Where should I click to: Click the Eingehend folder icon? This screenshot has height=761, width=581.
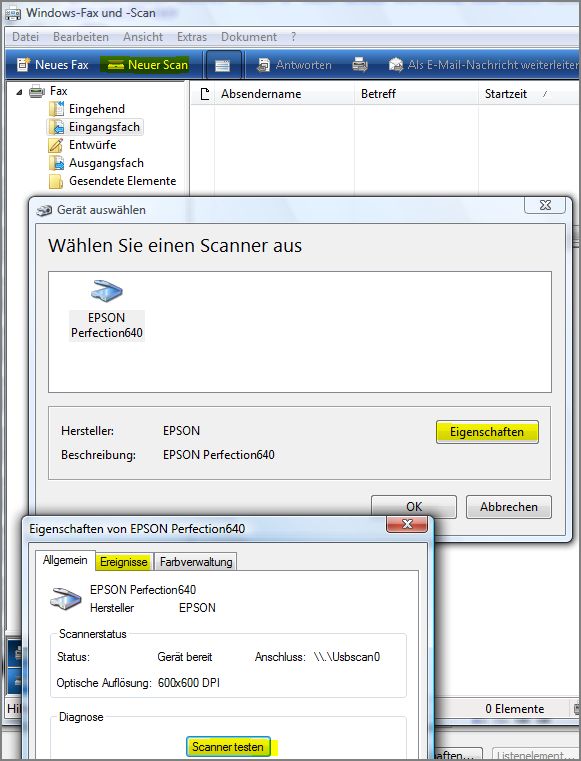coord(56,109)
